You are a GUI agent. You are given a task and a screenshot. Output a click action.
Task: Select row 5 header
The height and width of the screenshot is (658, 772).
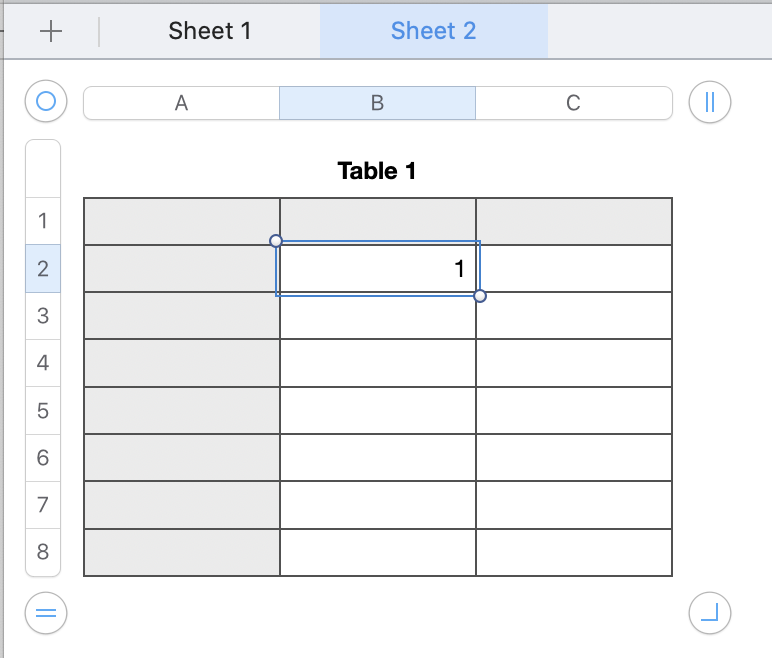[43, 410]
